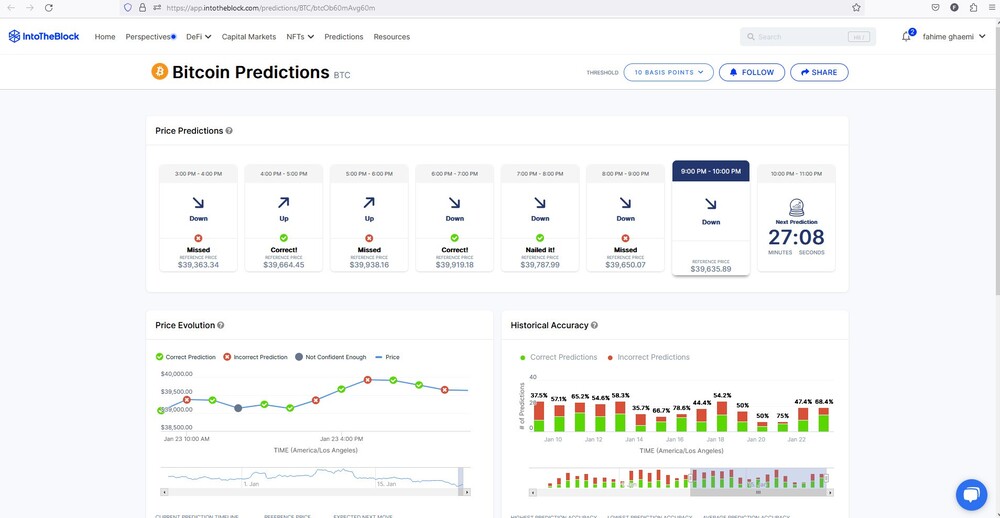Click Up arrow in 4:00 PM card
The width and height of the screenshot is (1000, 518).
[284, 203]
